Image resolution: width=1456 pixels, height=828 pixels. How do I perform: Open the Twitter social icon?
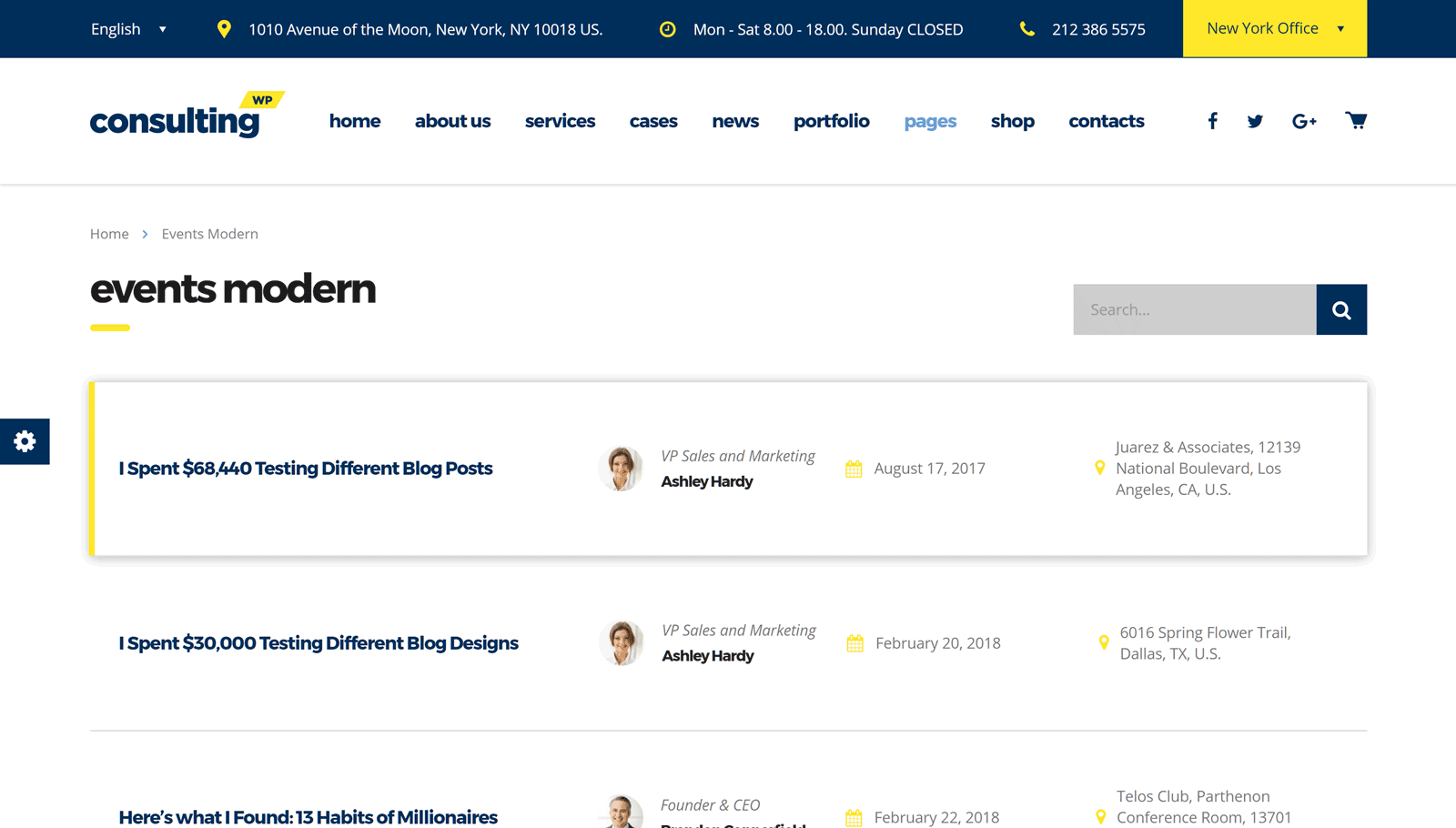pos(1255,121)
